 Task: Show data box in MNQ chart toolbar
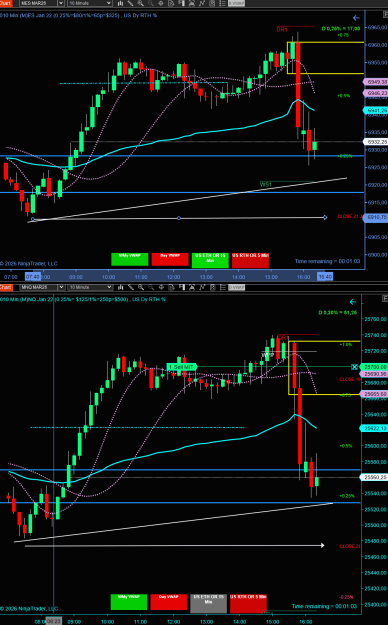point(171,287)
